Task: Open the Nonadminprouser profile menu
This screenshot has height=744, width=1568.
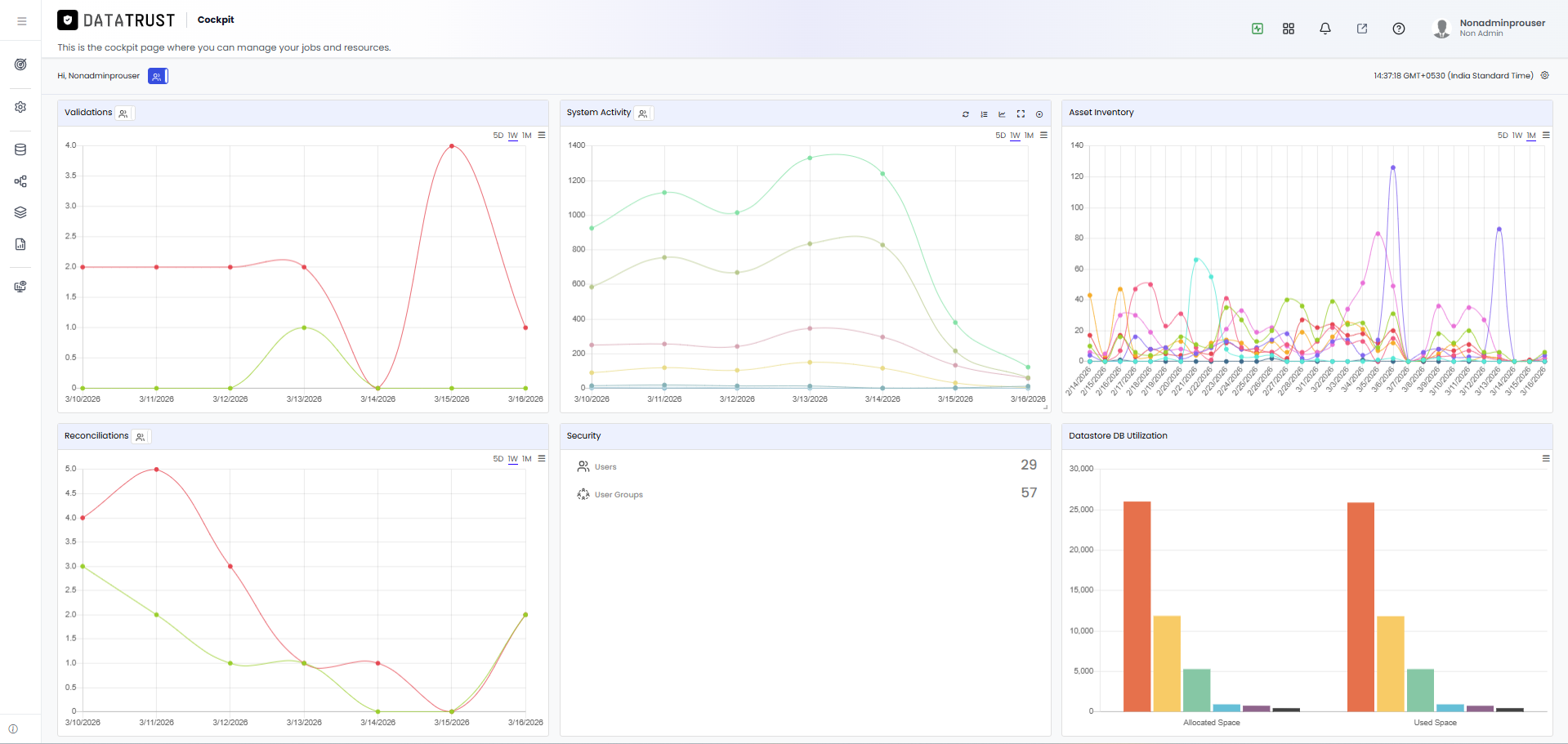Action: pyautogui.click(x=1490, y=28)
